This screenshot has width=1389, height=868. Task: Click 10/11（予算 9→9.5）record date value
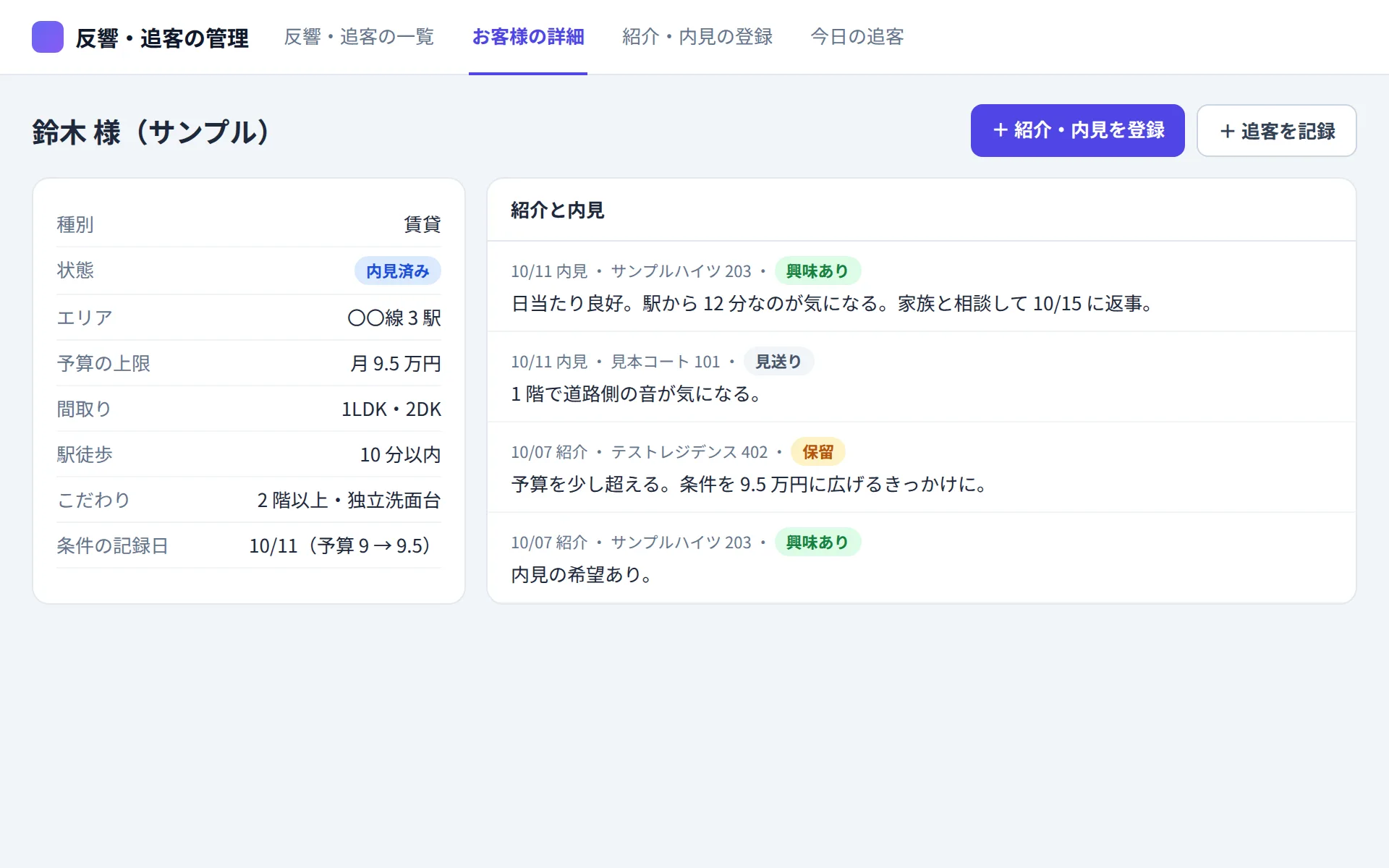pos(345,545)
